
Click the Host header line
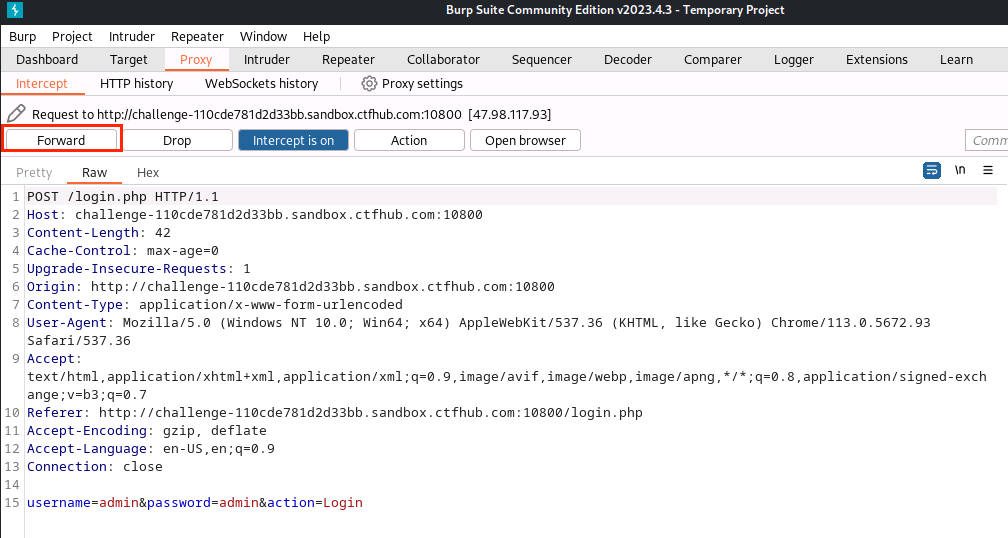point(255,215)
